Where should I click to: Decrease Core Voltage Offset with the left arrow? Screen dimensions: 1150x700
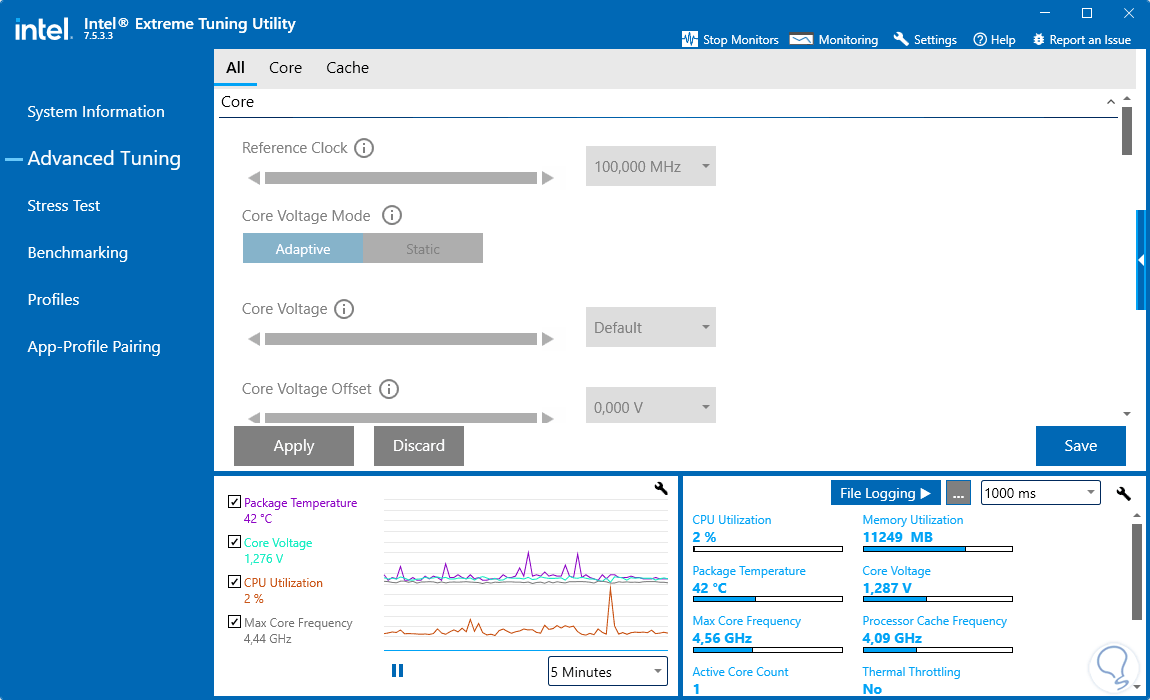click(254, 418)
